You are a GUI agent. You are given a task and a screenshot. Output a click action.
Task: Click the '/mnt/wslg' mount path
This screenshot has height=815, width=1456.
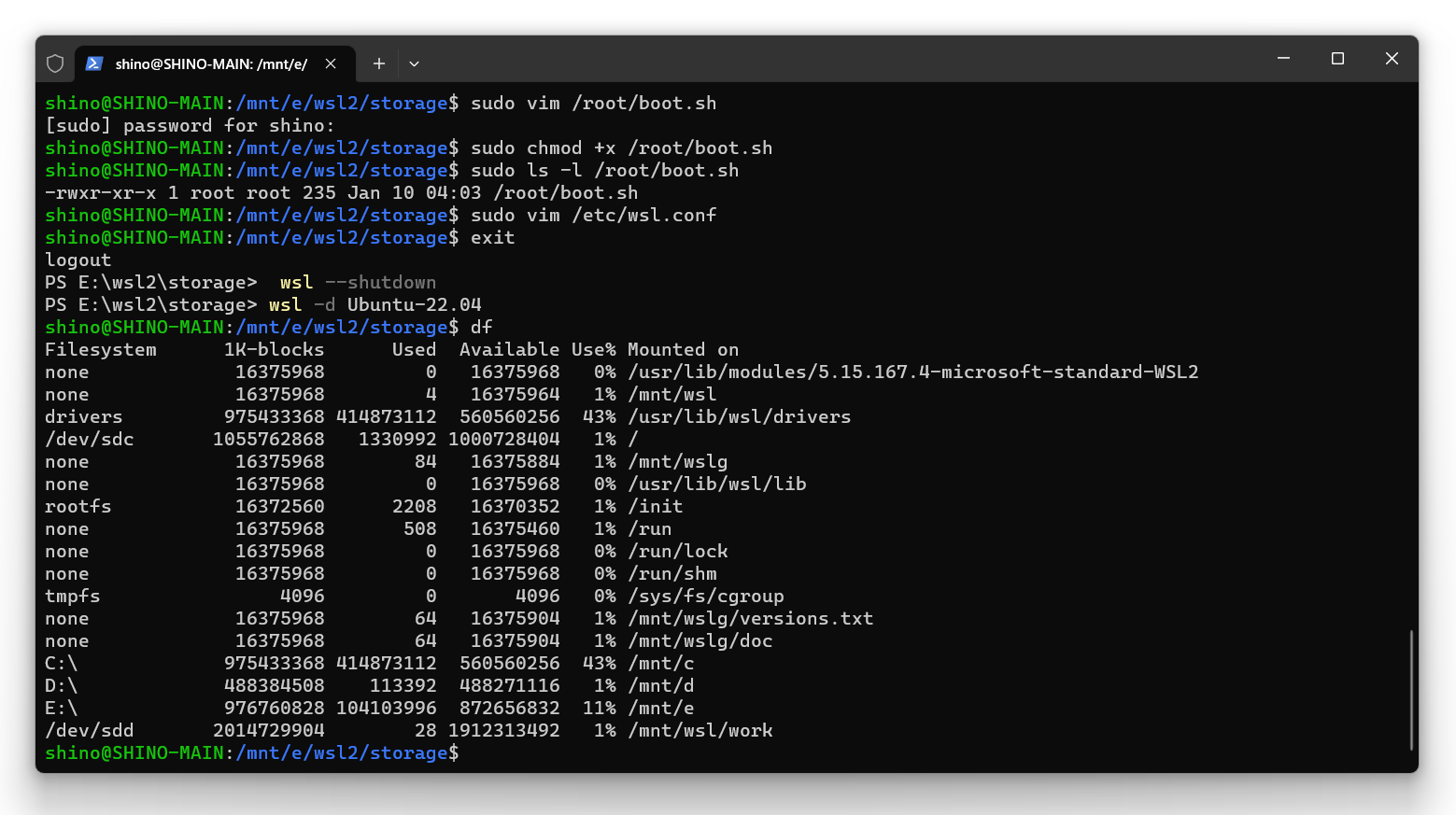point(678,462)
